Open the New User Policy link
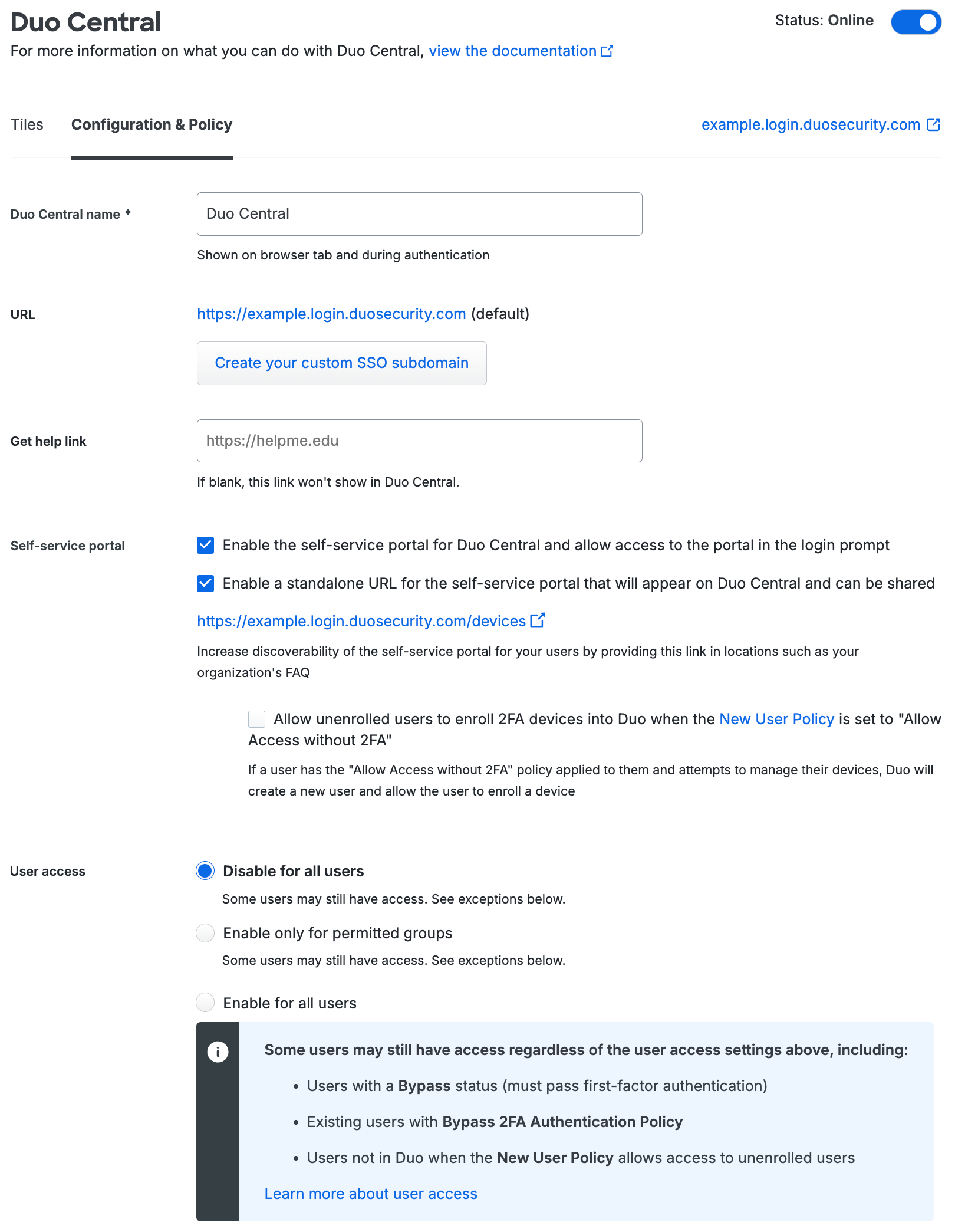Viewport: 955px width, 1232px height. pos(776,719)
